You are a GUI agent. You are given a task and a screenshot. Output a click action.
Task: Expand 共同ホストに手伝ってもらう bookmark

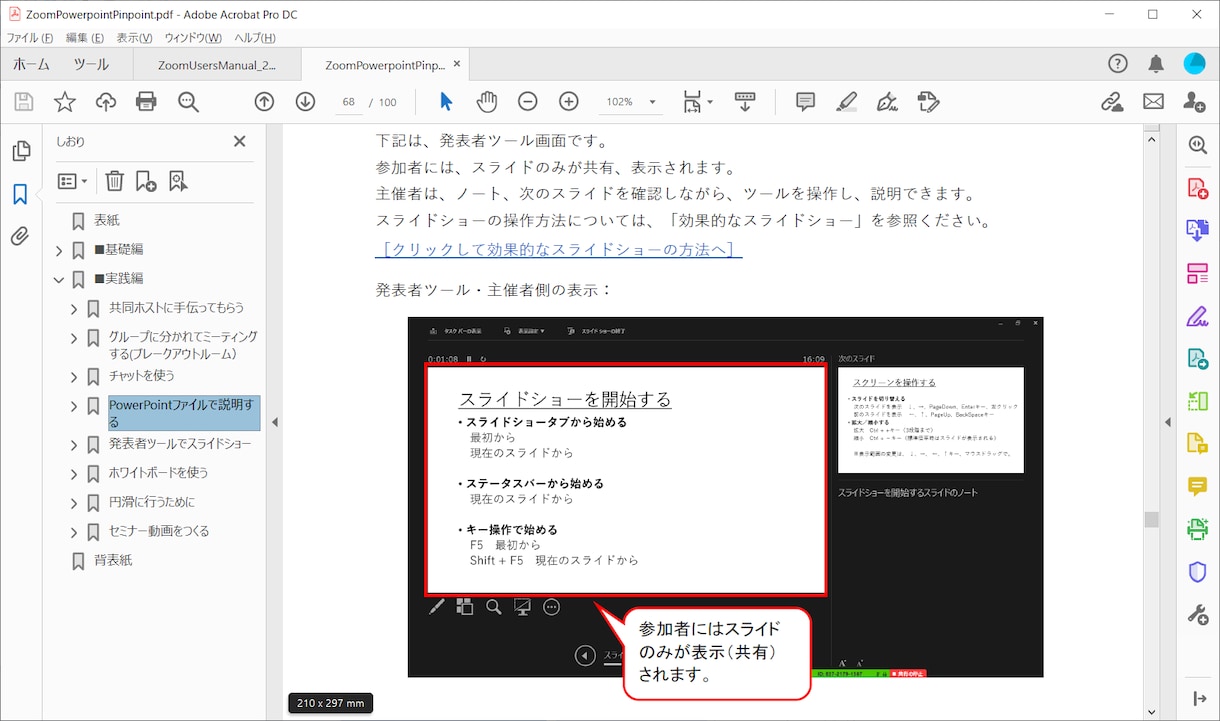74,309
